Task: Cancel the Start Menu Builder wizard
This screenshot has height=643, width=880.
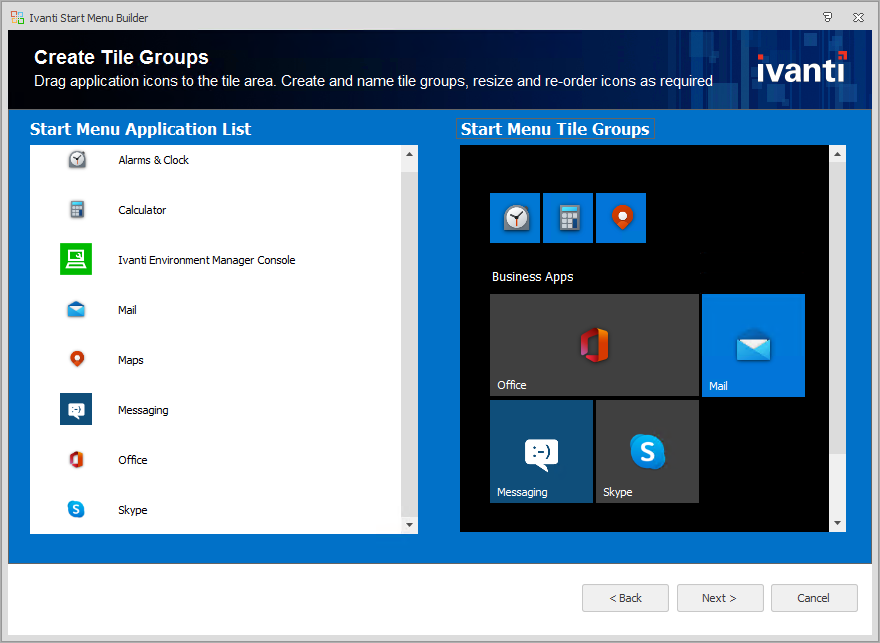Action: [x=814, y=598]
